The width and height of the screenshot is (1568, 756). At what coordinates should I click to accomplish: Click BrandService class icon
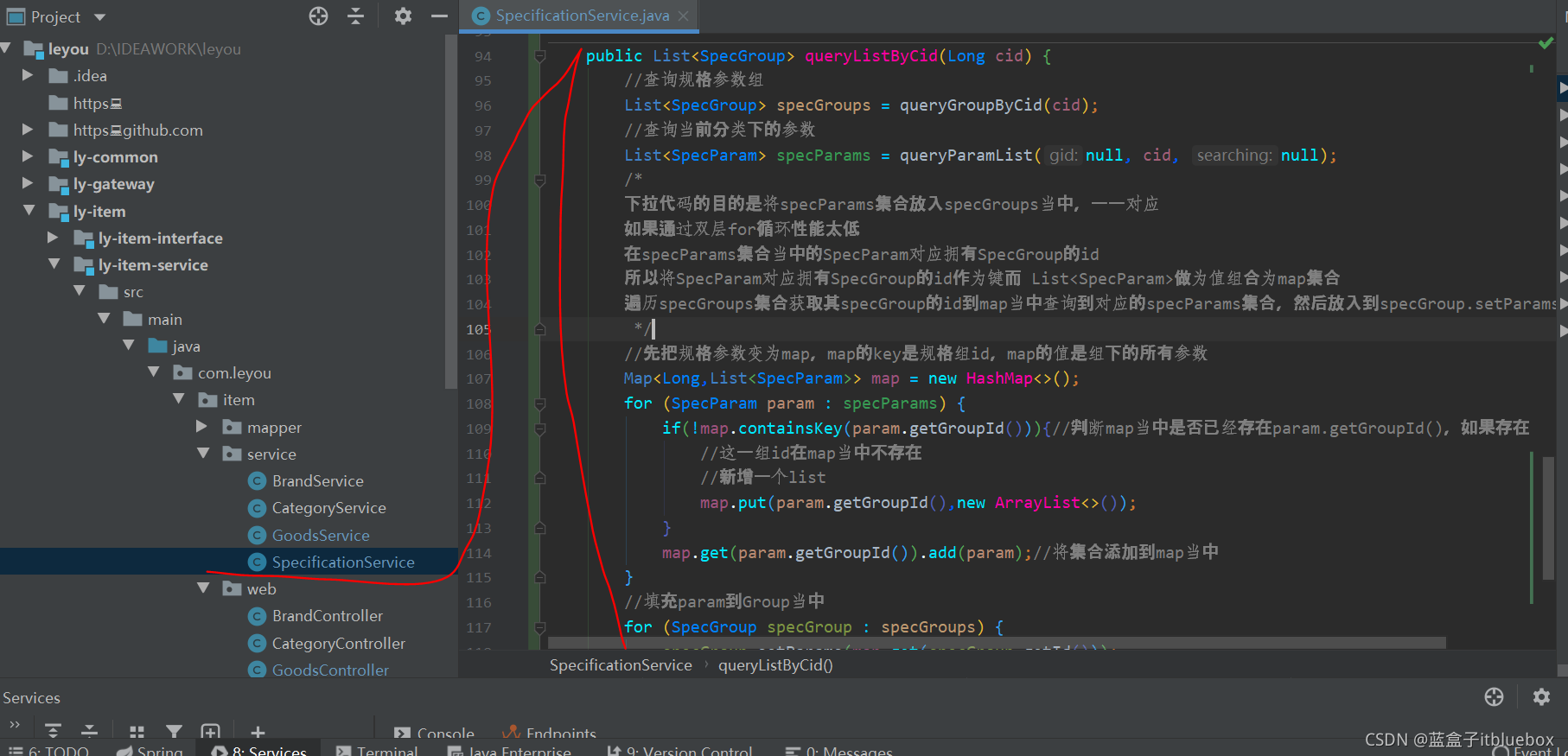257,480
